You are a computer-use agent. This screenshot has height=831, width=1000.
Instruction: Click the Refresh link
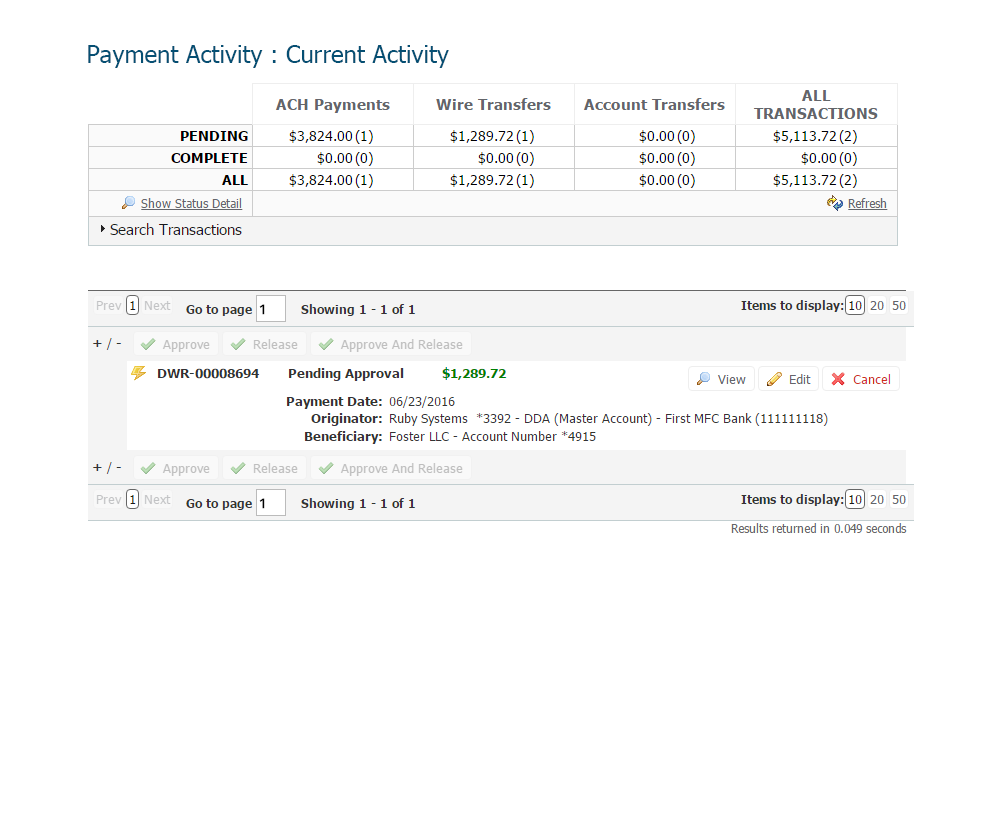[867, 203]
